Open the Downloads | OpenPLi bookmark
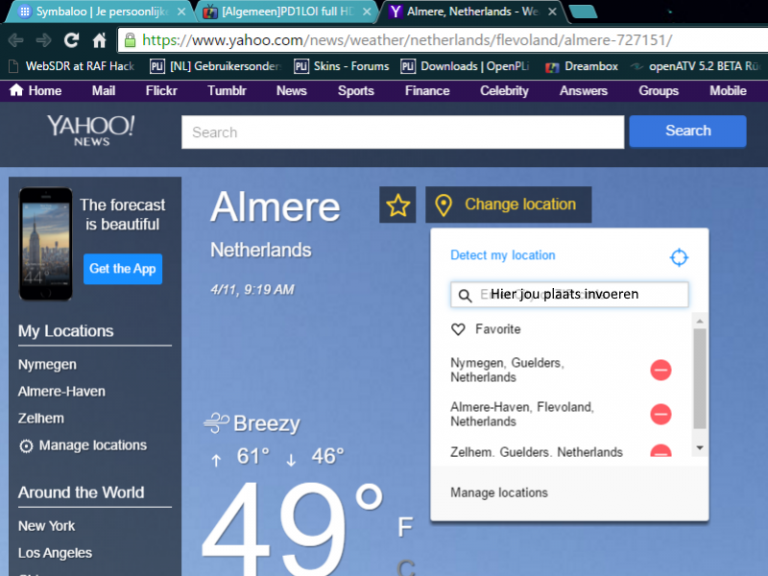The image size is (768, 576). click(465, 66)
